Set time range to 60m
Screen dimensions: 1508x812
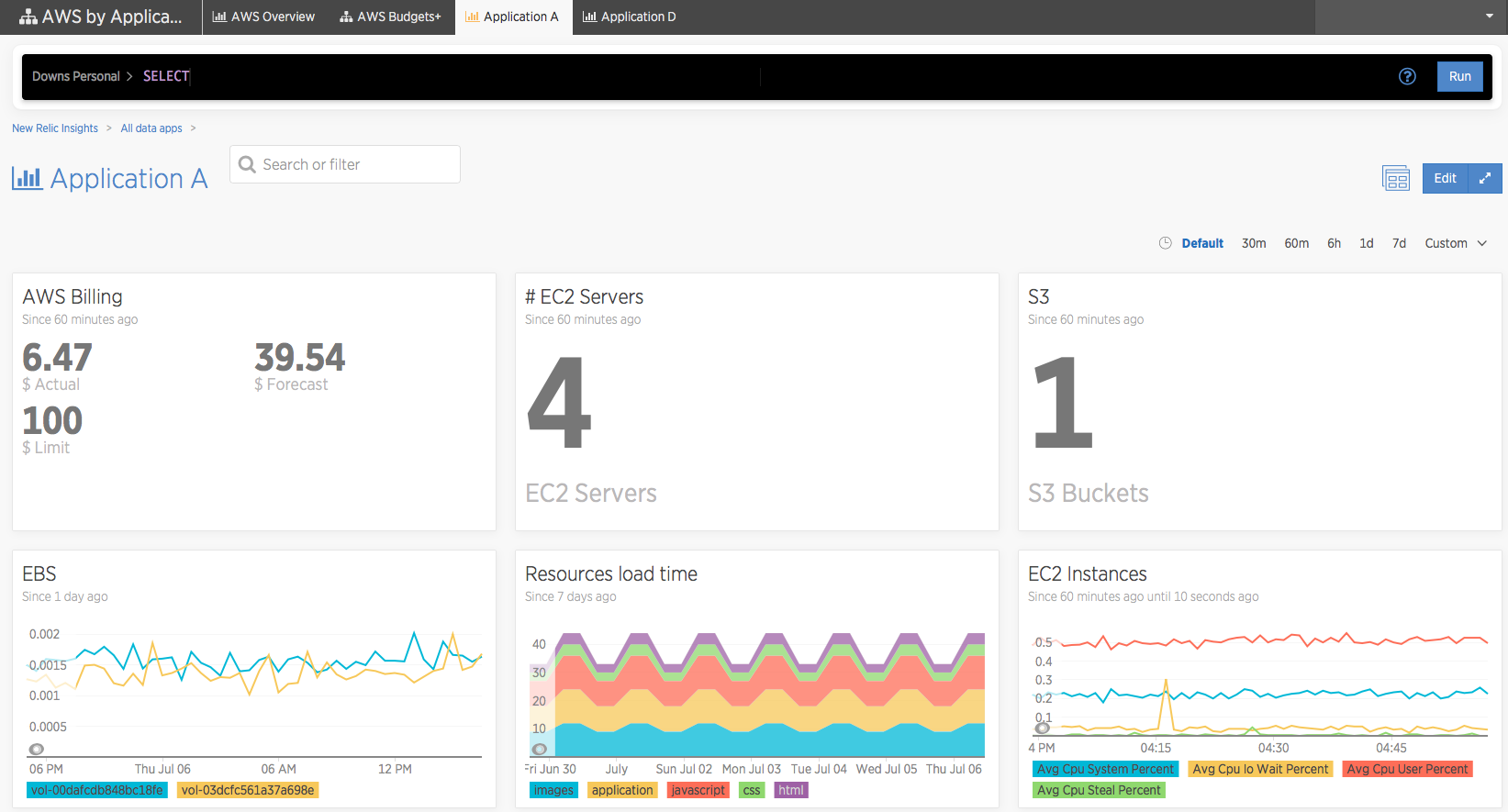pyautogui.click(x=1297, y=243)
